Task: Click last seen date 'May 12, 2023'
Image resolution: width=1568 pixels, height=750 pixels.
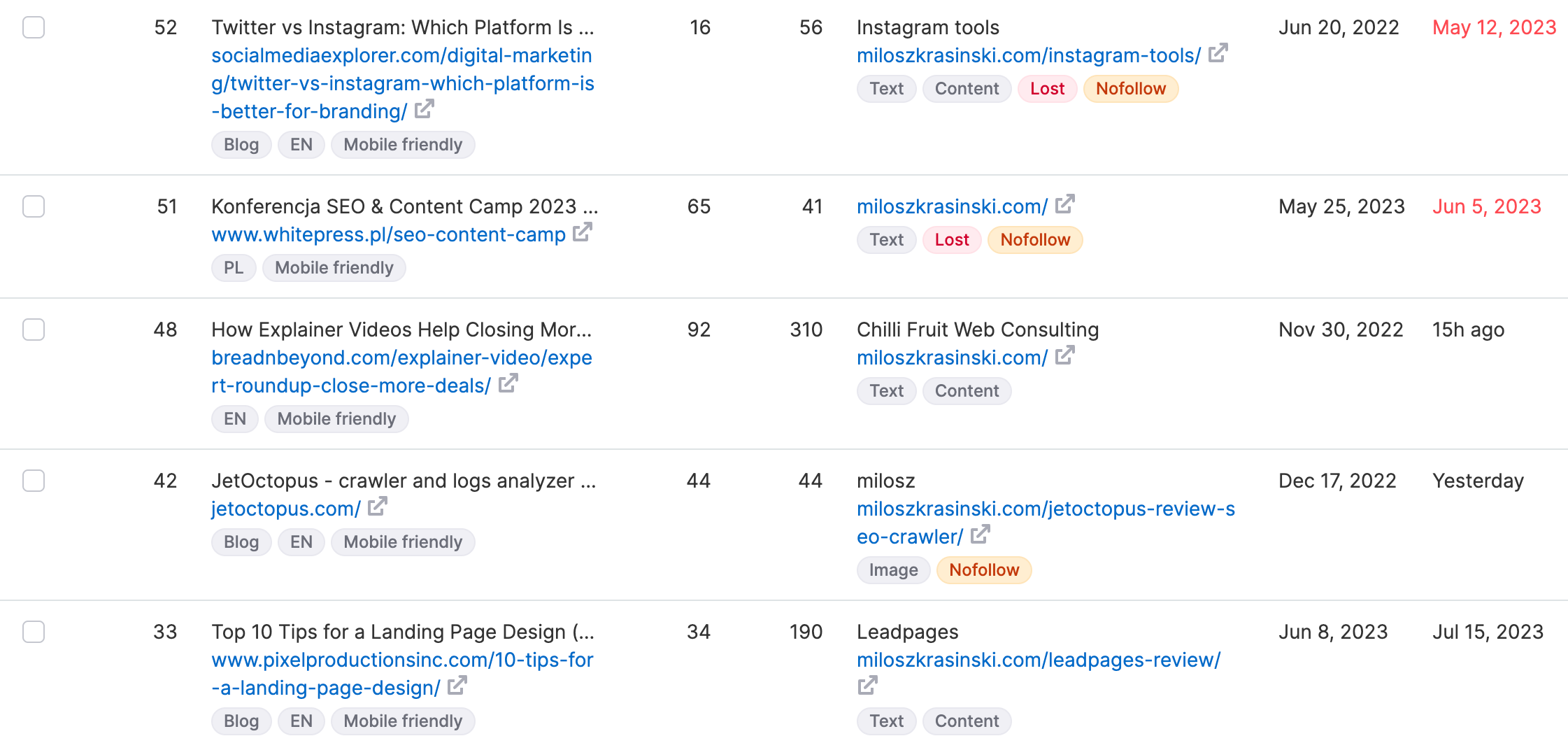Action: 1495,27
